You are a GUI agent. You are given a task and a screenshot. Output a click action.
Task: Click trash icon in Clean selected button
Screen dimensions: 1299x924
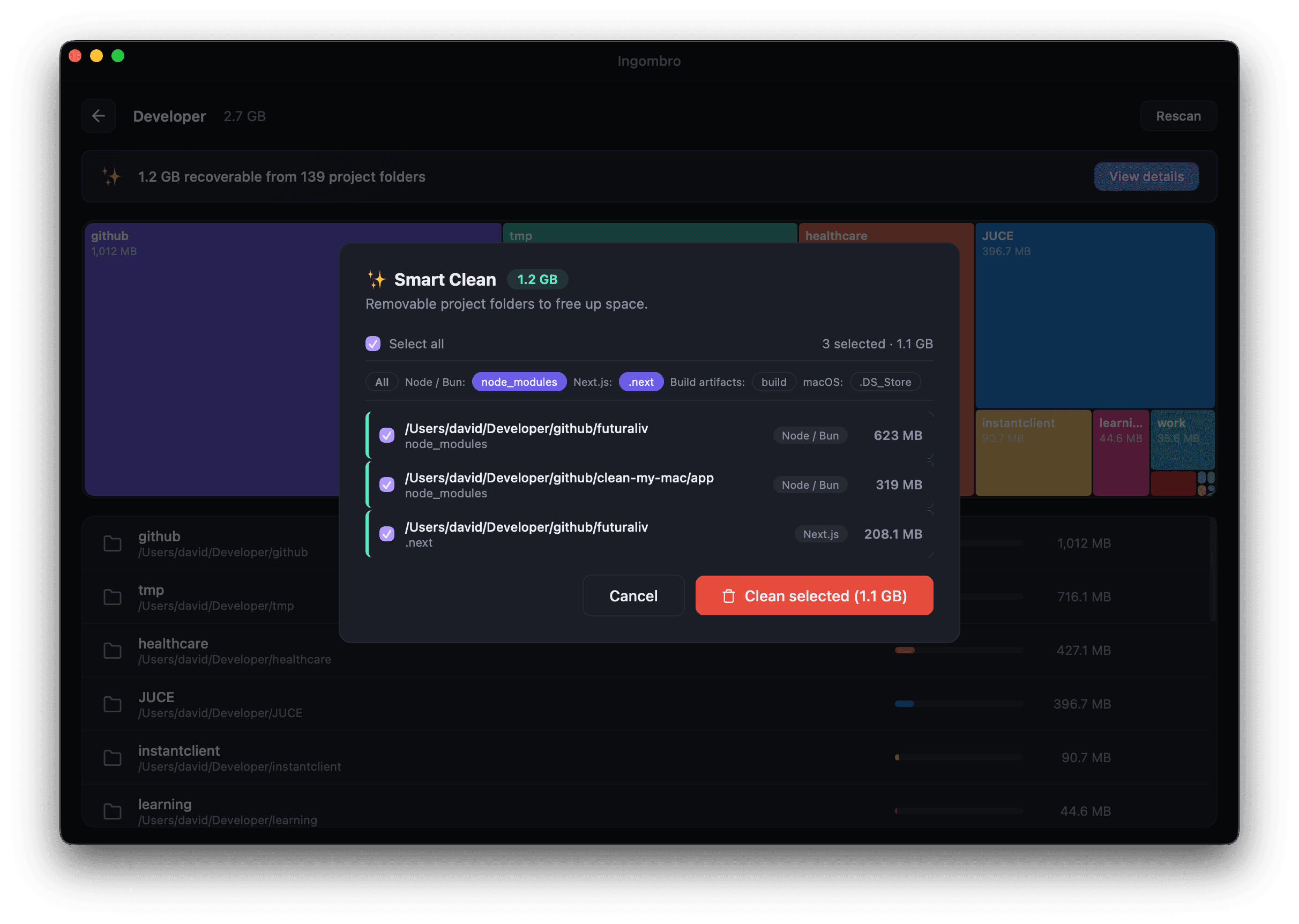point(729,595)
